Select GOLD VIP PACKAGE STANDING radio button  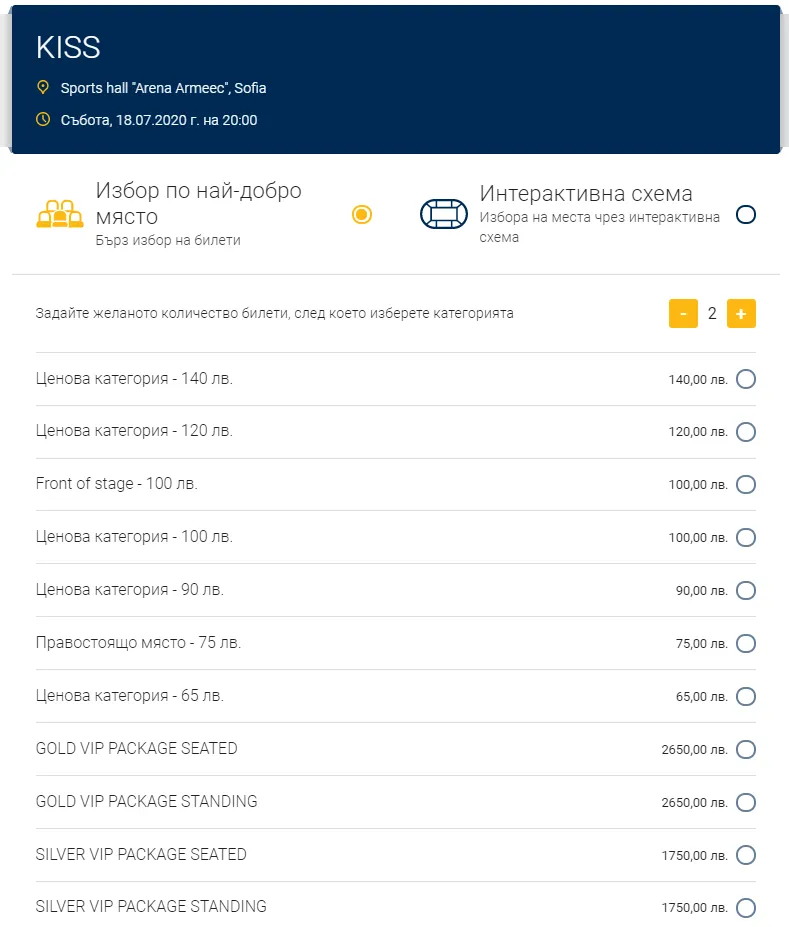tap(746, 802)
